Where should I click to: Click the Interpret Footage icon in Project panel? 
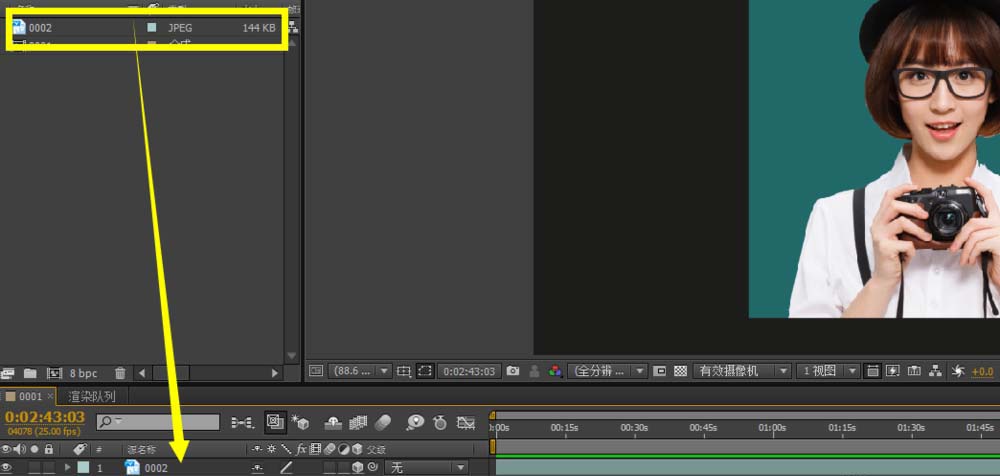pyautogui.click(x=8, y=373)
